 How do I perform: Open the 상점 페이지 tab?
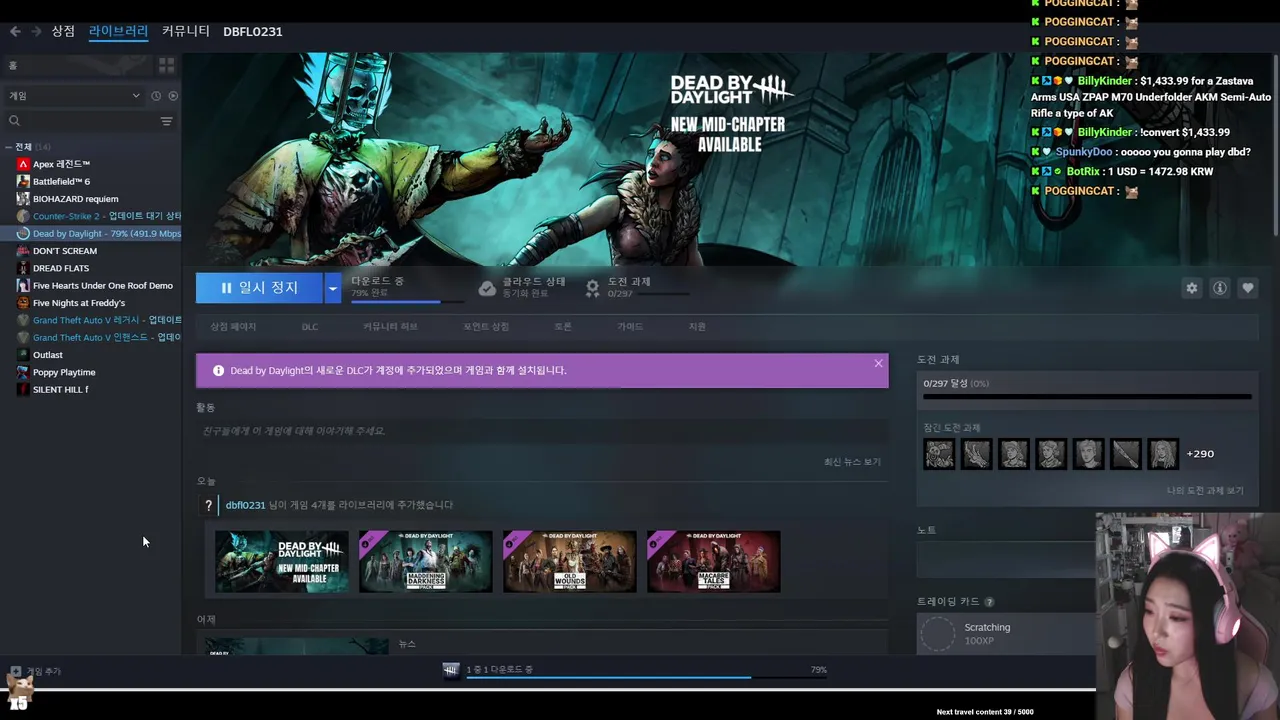233,327
